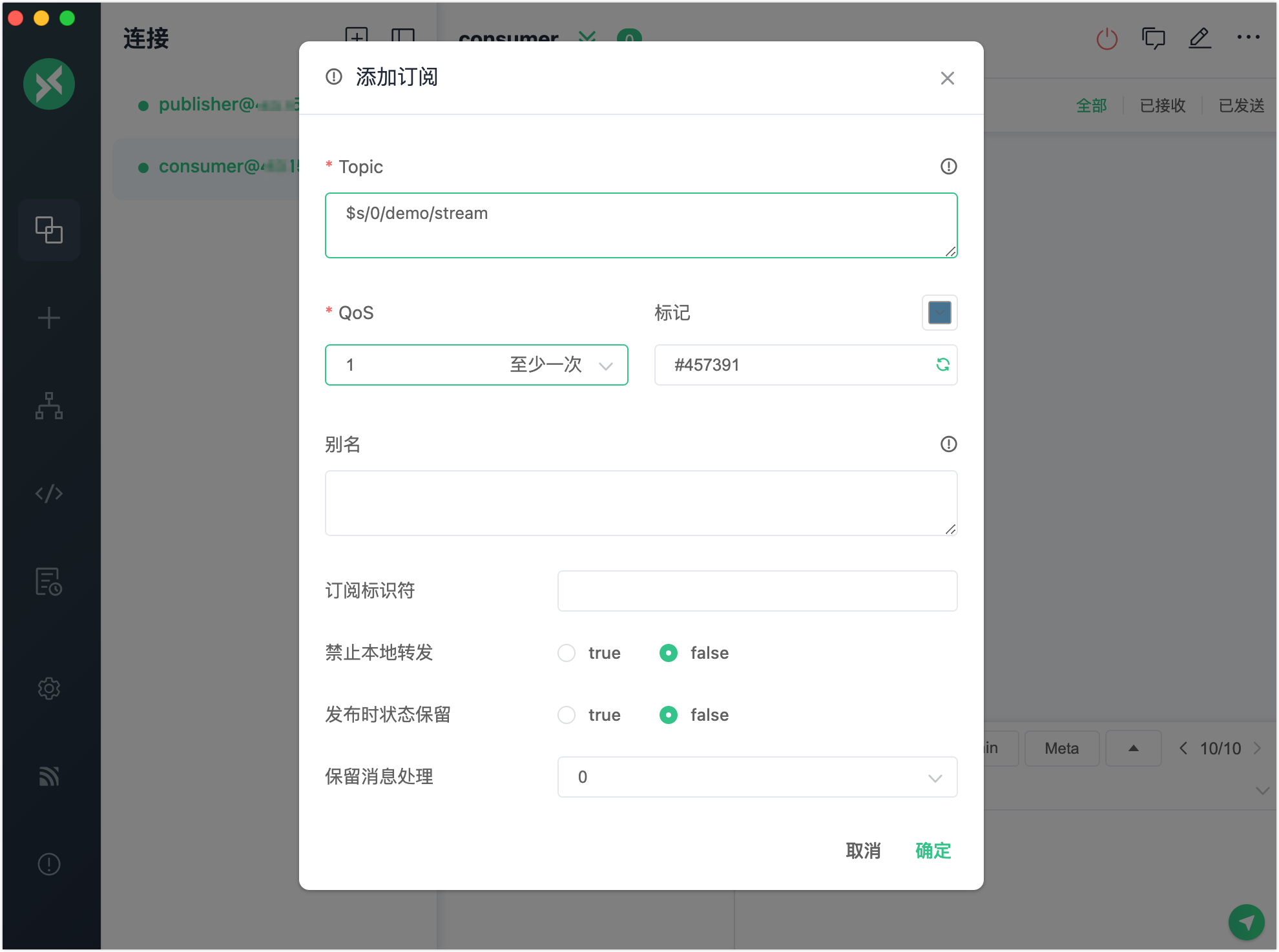1279x952 pixels.
Task: Select false for 发布时状态保留
Action: coord(669,715)
